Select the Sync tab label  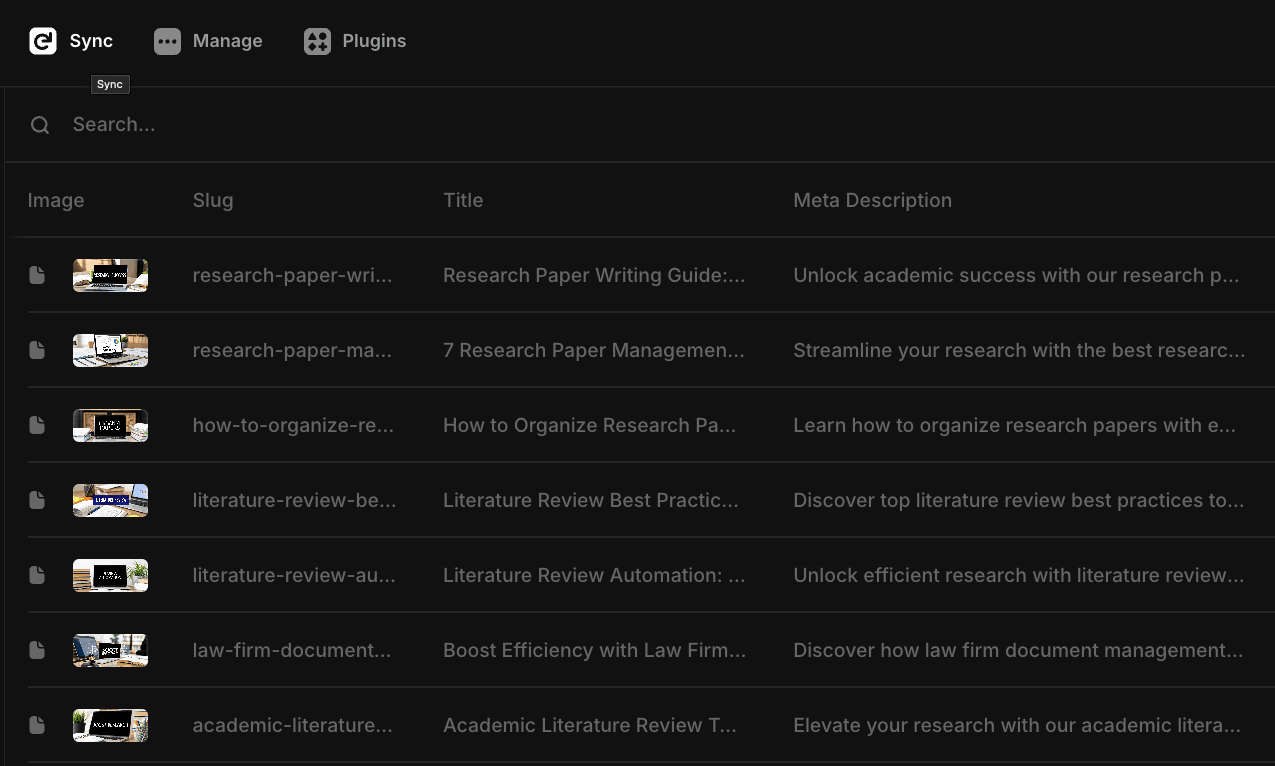pyautogui.click(x=90, y=41)
